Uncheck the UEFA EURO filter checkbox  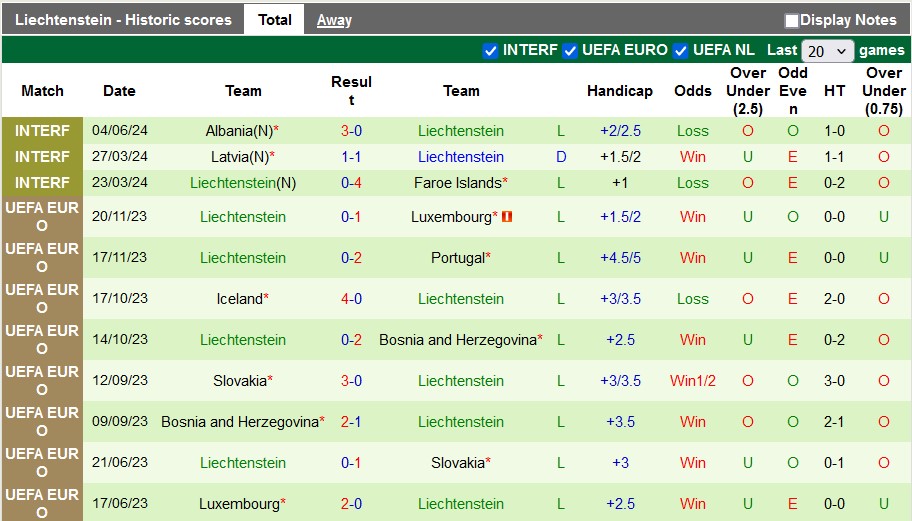click(x=570, y=50)
